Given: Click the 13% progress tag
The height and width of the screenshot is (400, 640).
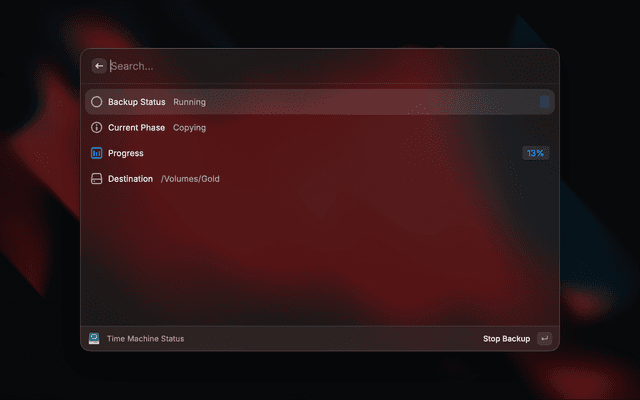Looking at the screenshot, I should point(536,153).
